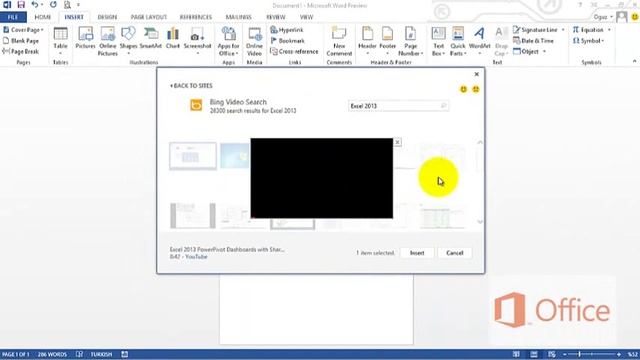Close the video preview popup
Image resolution: width=640 pixels, height=360 pixels.
[x=397, y=142]
